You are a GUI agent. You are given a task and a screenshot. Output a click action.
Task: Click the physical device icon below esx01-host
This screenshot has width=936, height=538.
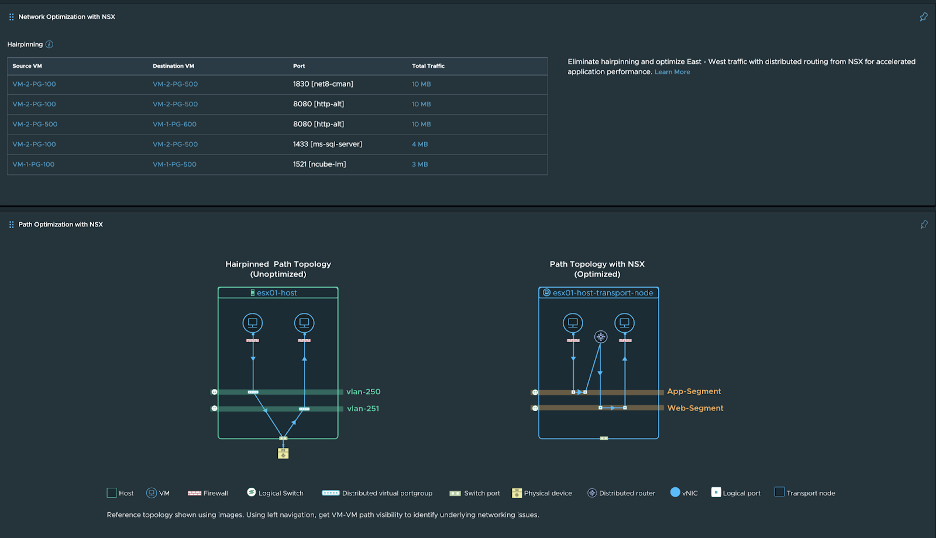tap(283, 453)
